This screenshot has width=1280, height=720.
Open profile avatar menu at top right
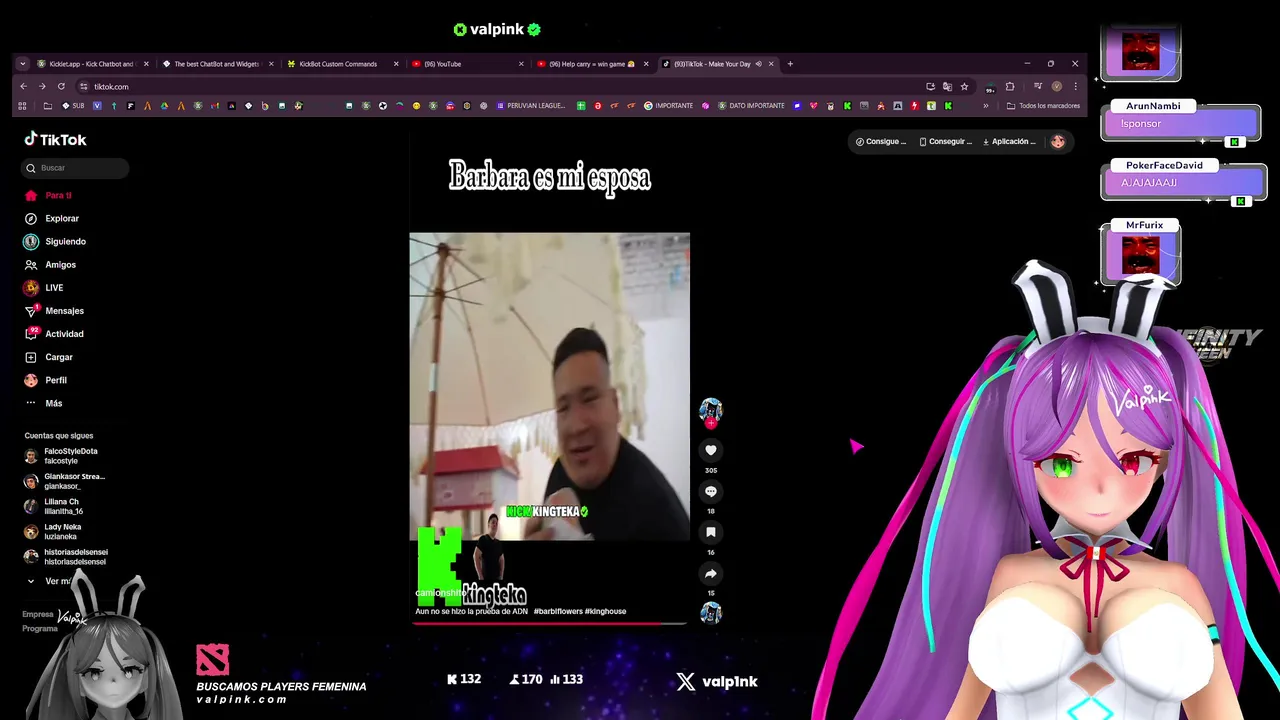1058,141
